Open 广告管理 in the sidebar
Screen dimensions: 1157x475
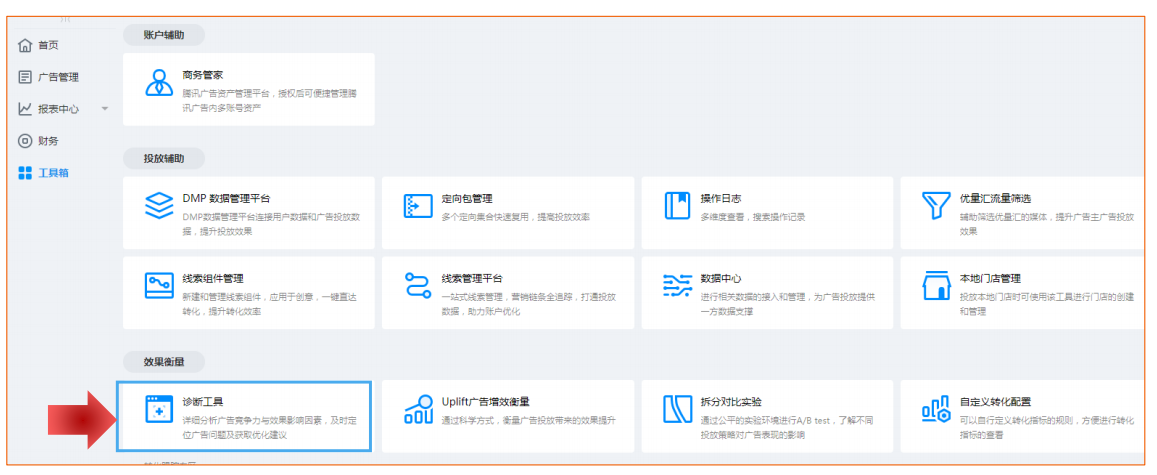57,77
